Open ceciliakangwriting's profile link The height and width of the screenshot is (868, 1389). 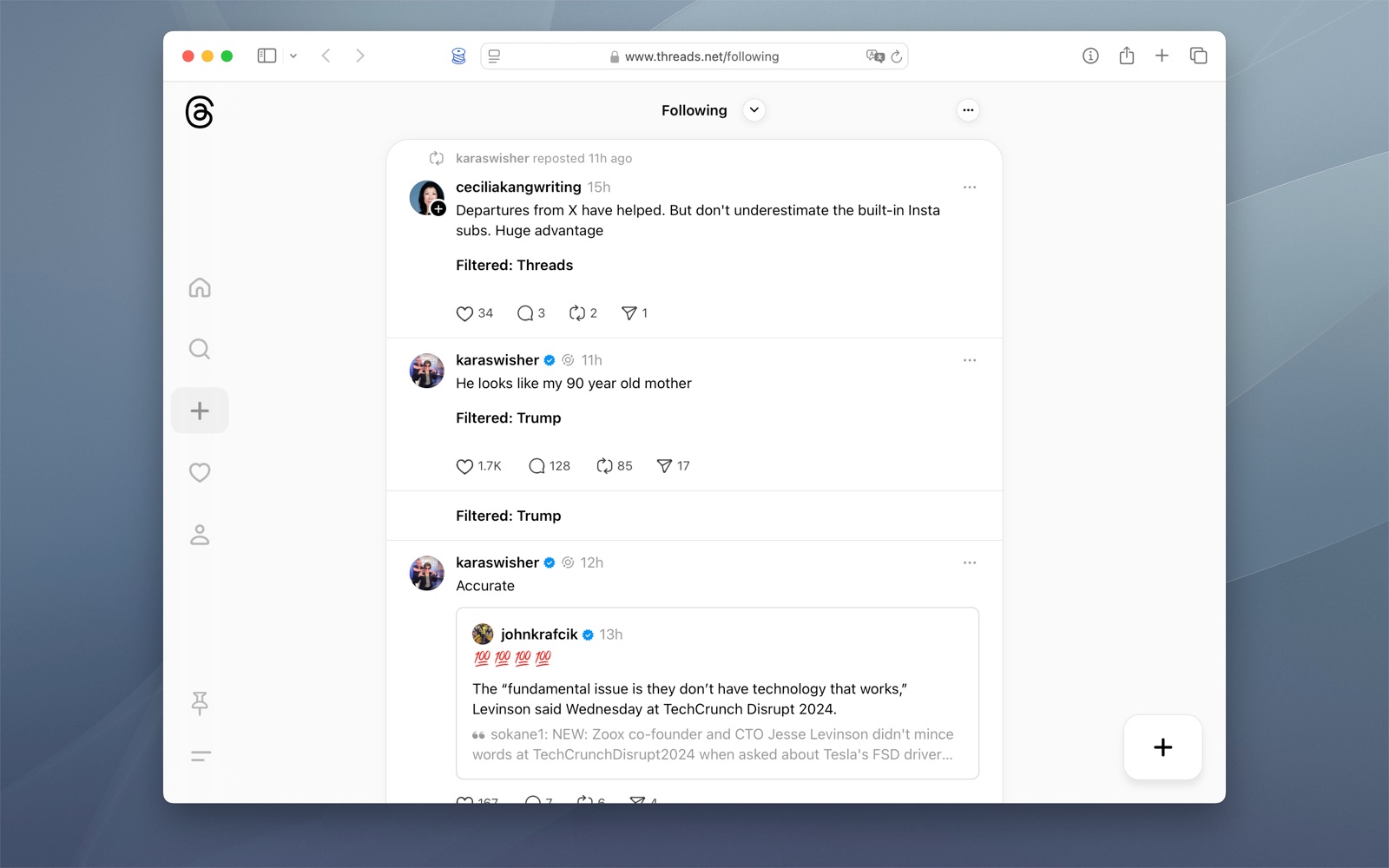pos(518,187)
